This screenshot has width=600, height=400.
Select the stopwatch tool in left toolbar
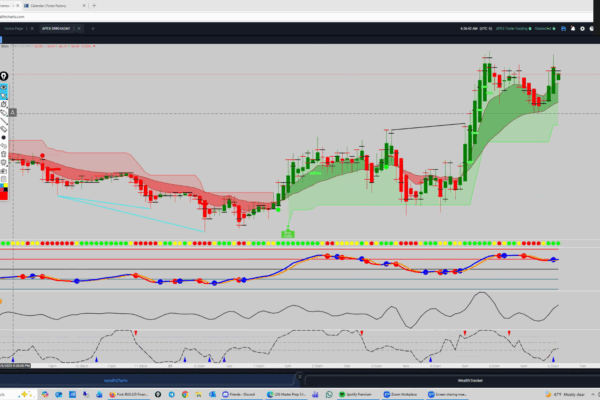(4, 104)
